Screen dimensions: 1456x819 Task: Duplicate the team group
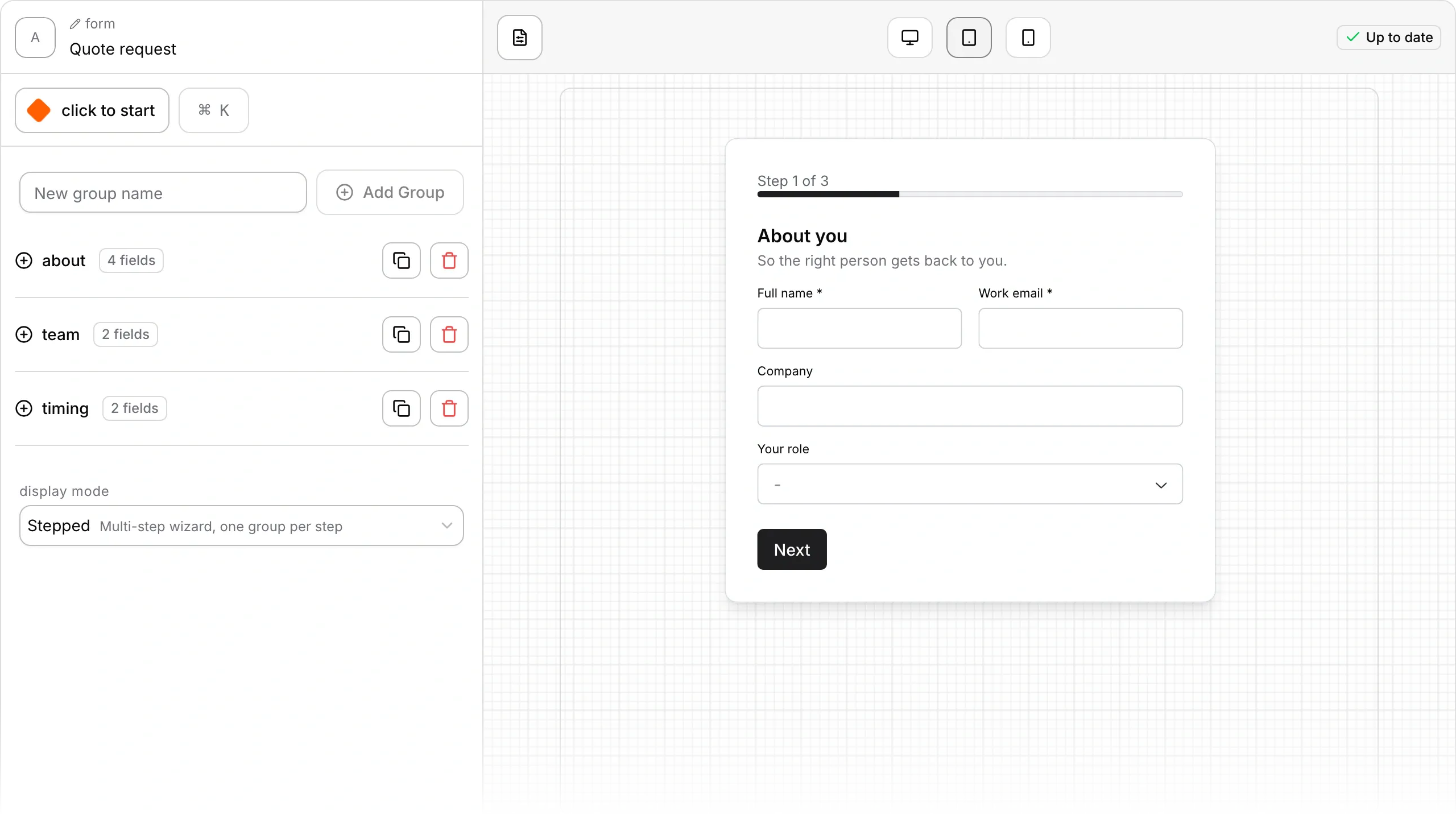click(x=402, y=334)
